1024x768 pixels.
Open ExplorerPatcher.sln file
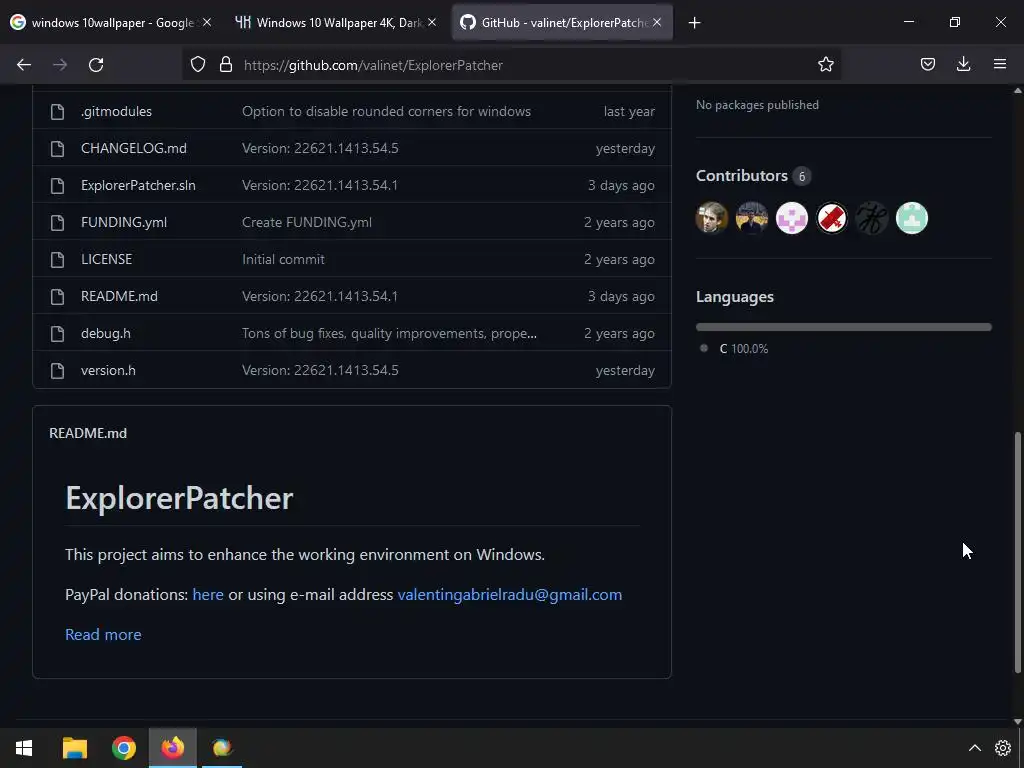point(138,185)
